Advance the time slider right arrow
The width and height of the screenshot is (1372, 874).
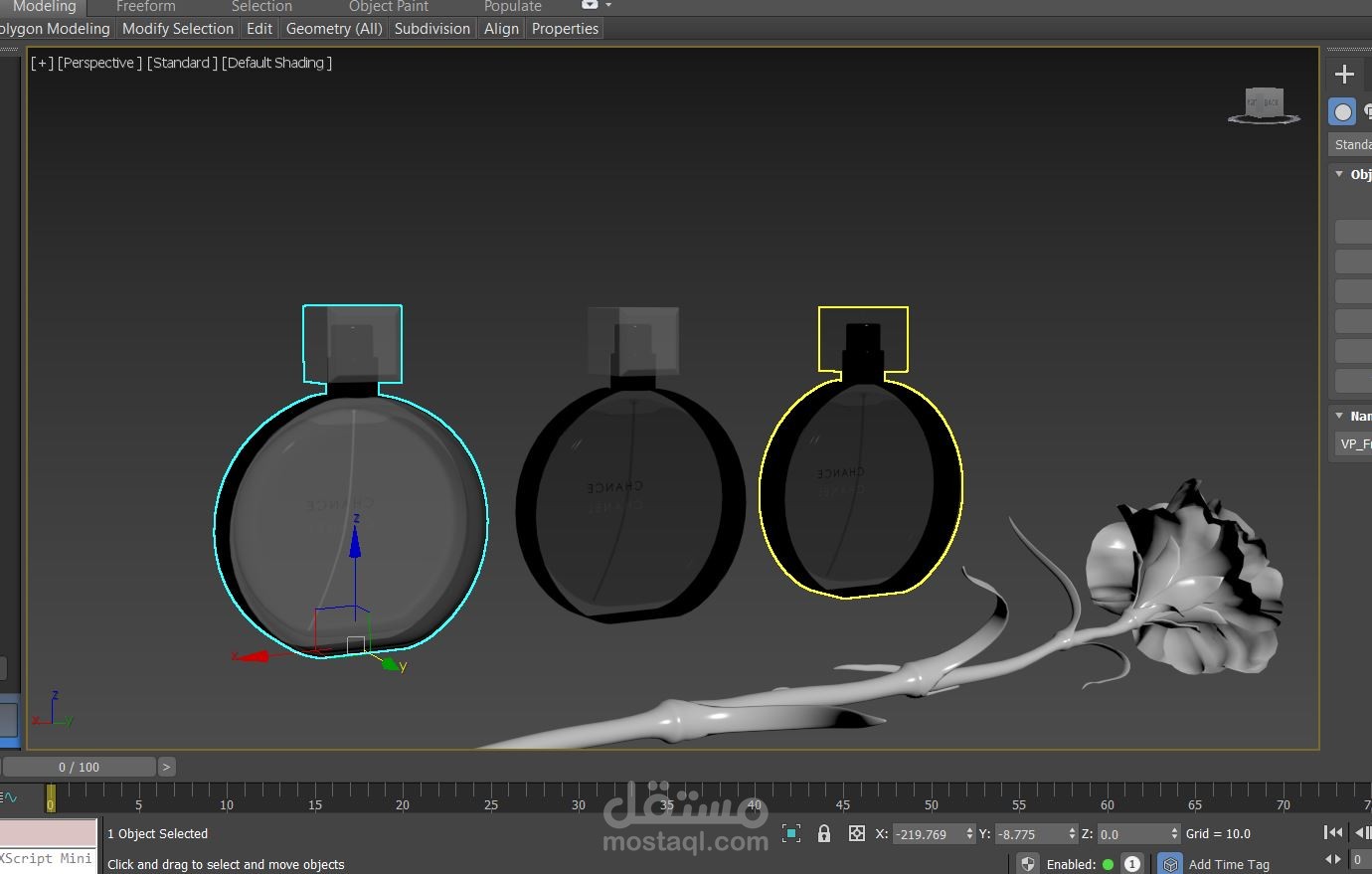pos(166,767)
